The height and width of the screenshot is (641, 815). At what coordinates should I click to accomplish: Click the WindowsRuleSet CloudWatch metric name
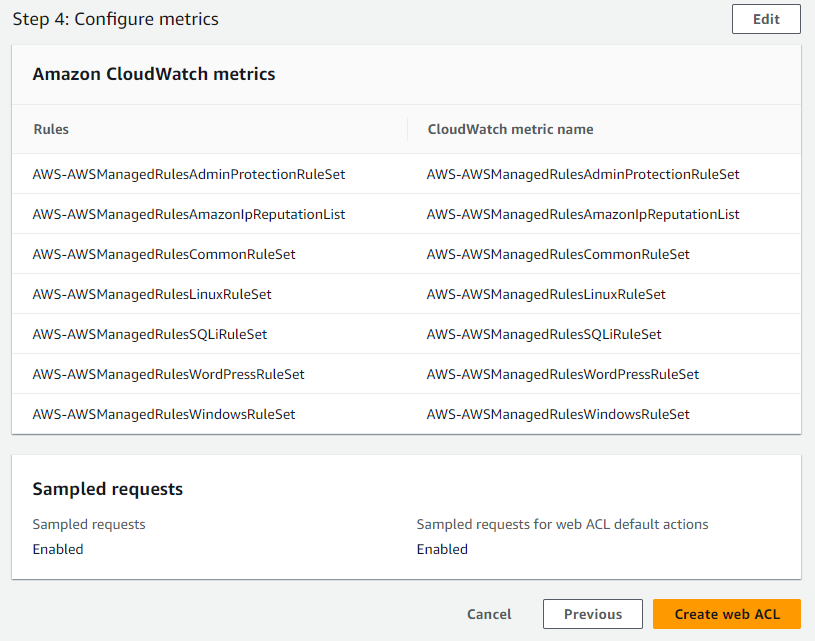point(558,414)
